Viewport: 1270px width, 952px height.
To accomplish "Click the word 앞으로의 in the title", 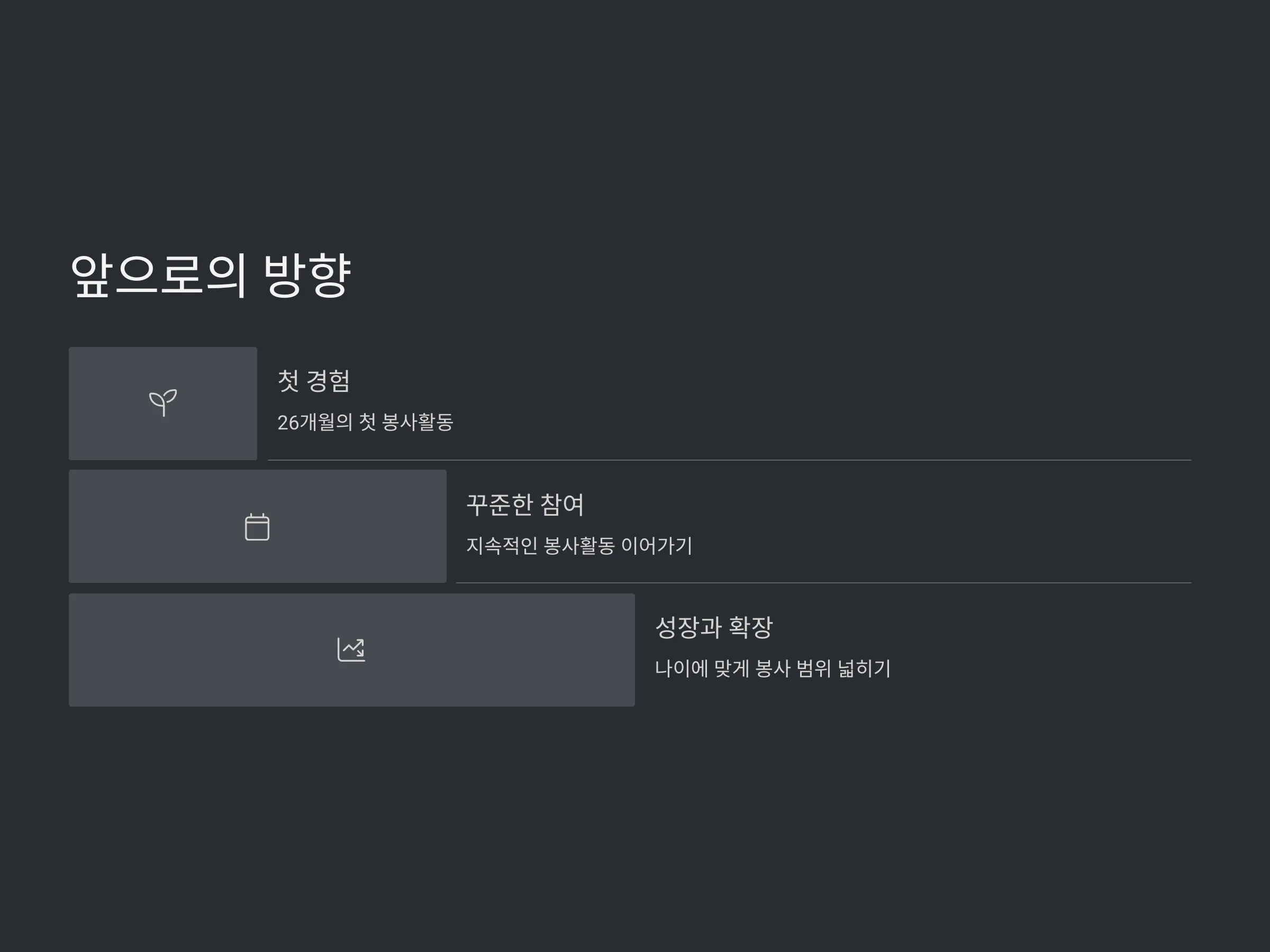I will [x=159, y=276].
